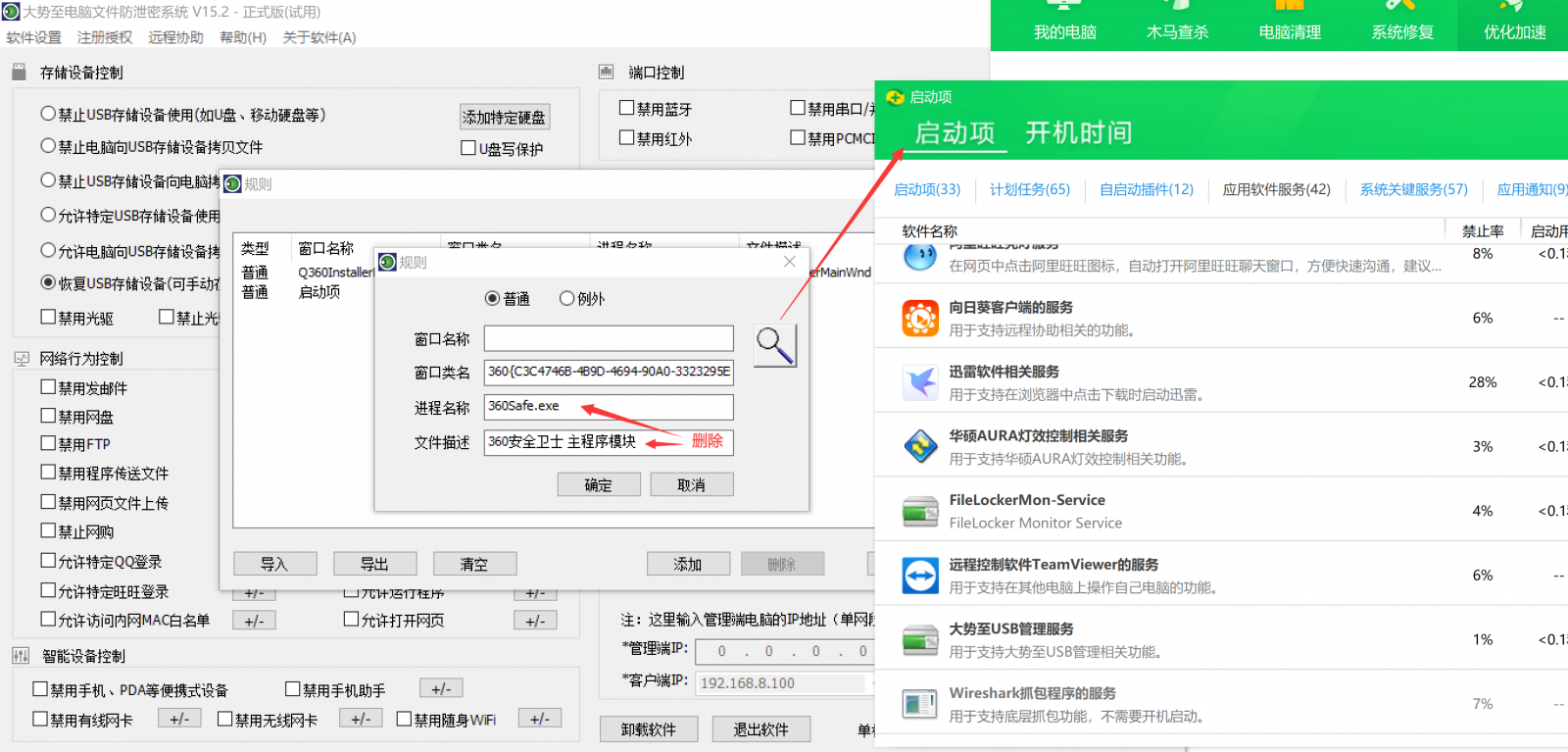Screen dimensions: 1568x752
Task: Click the Wireshark service icon
Action: 920,704
